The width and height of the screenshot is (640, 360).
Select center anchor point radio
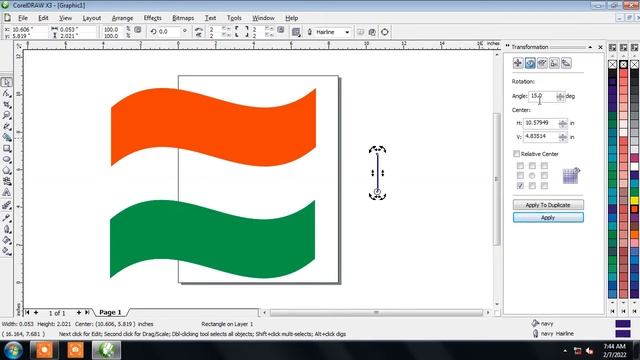click(532, 176)
